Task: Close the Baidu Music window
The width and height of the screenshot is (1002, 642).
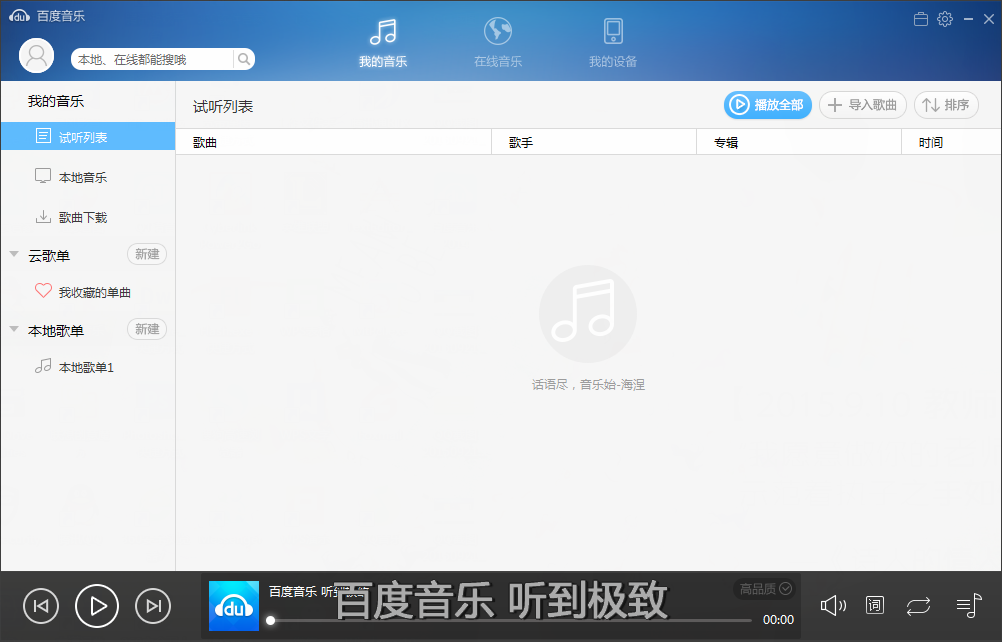Action: (989, 19)
